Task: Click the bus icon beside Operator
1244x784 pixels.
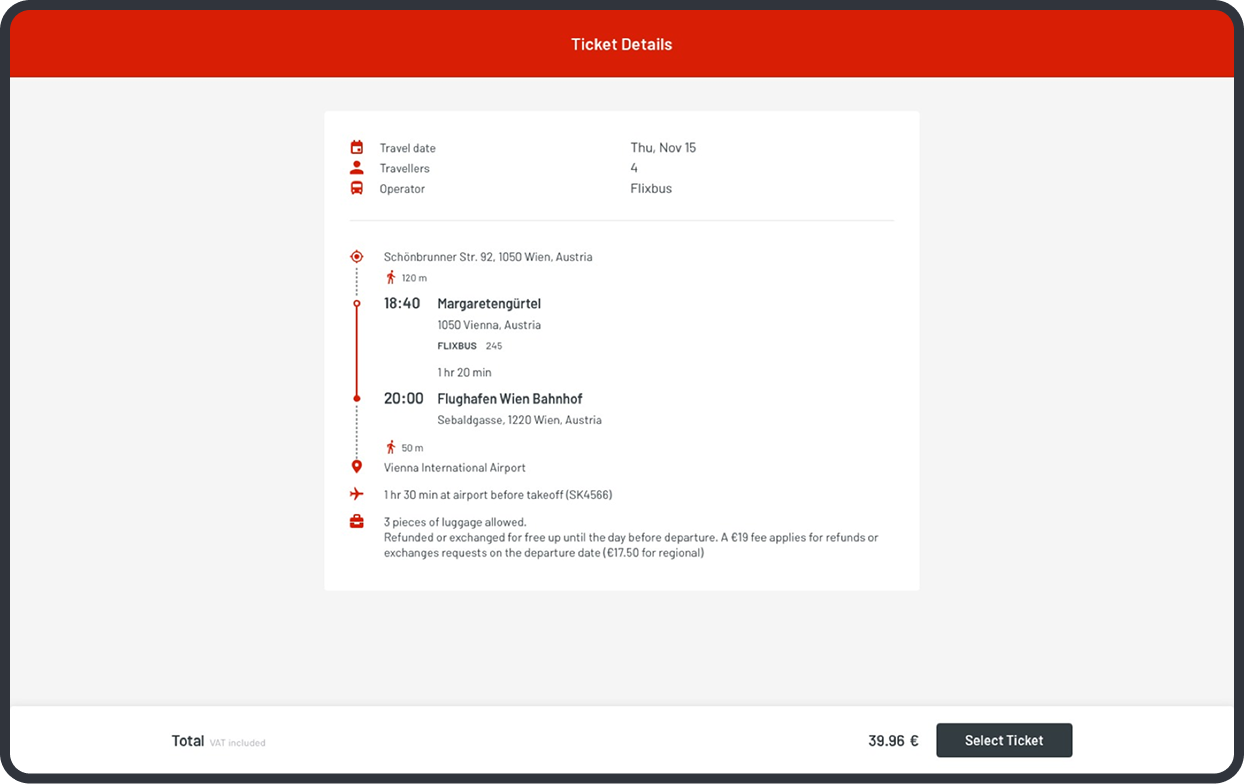Action: coord(357,188)
